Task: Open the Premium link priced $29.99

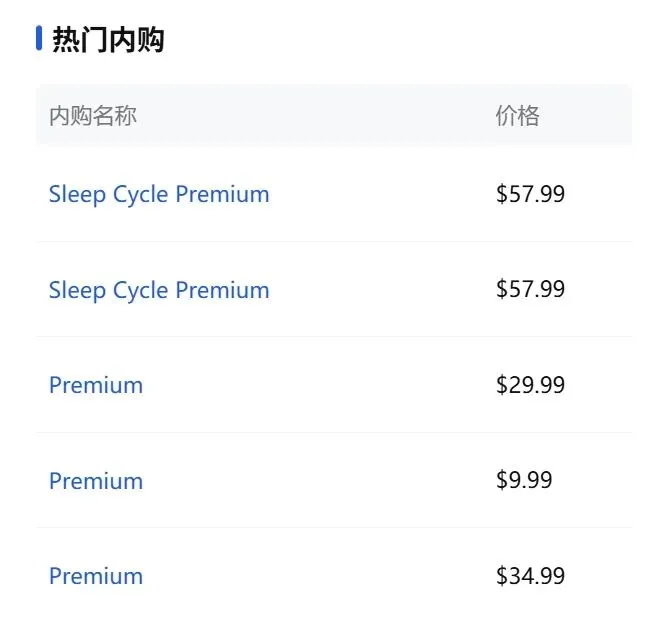Action: tap(96, 385)
